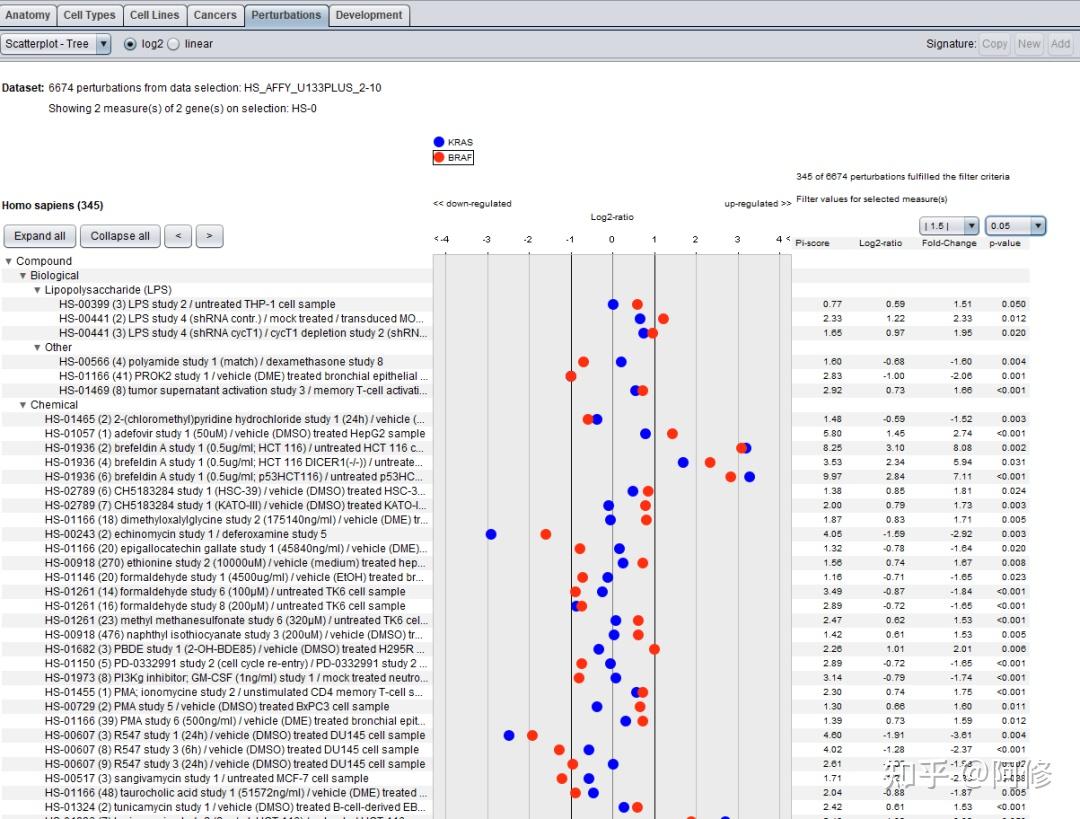The height and width of the screenshot is (819, 1080).
Task: Select the log2 radio button
Action: point(130,44)
